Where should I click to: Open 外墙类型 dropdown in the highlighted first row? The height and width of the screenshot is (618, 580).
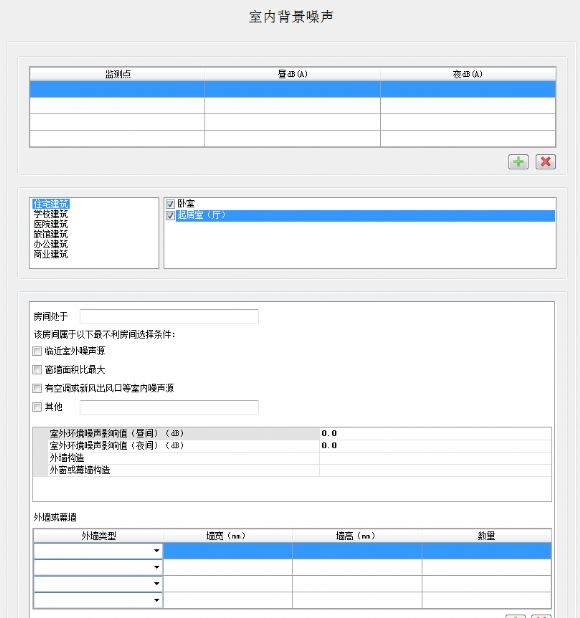tap(156, 551)
